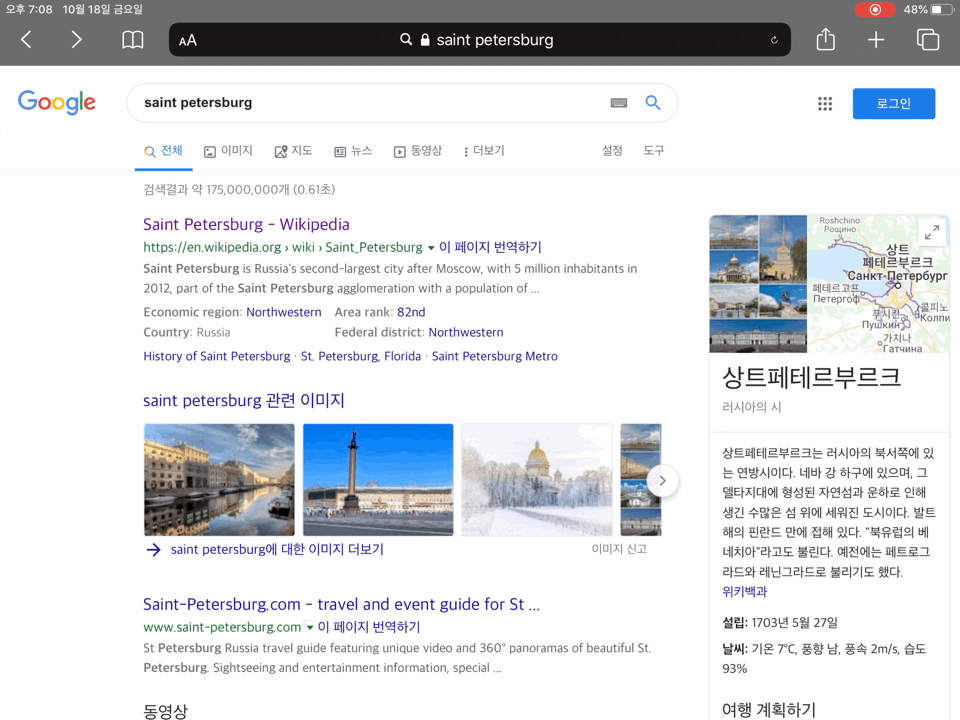The width and height of the screenshot is (960, 720).
Task: Open 설정 settings menu
Action: (x=612, y=151)
